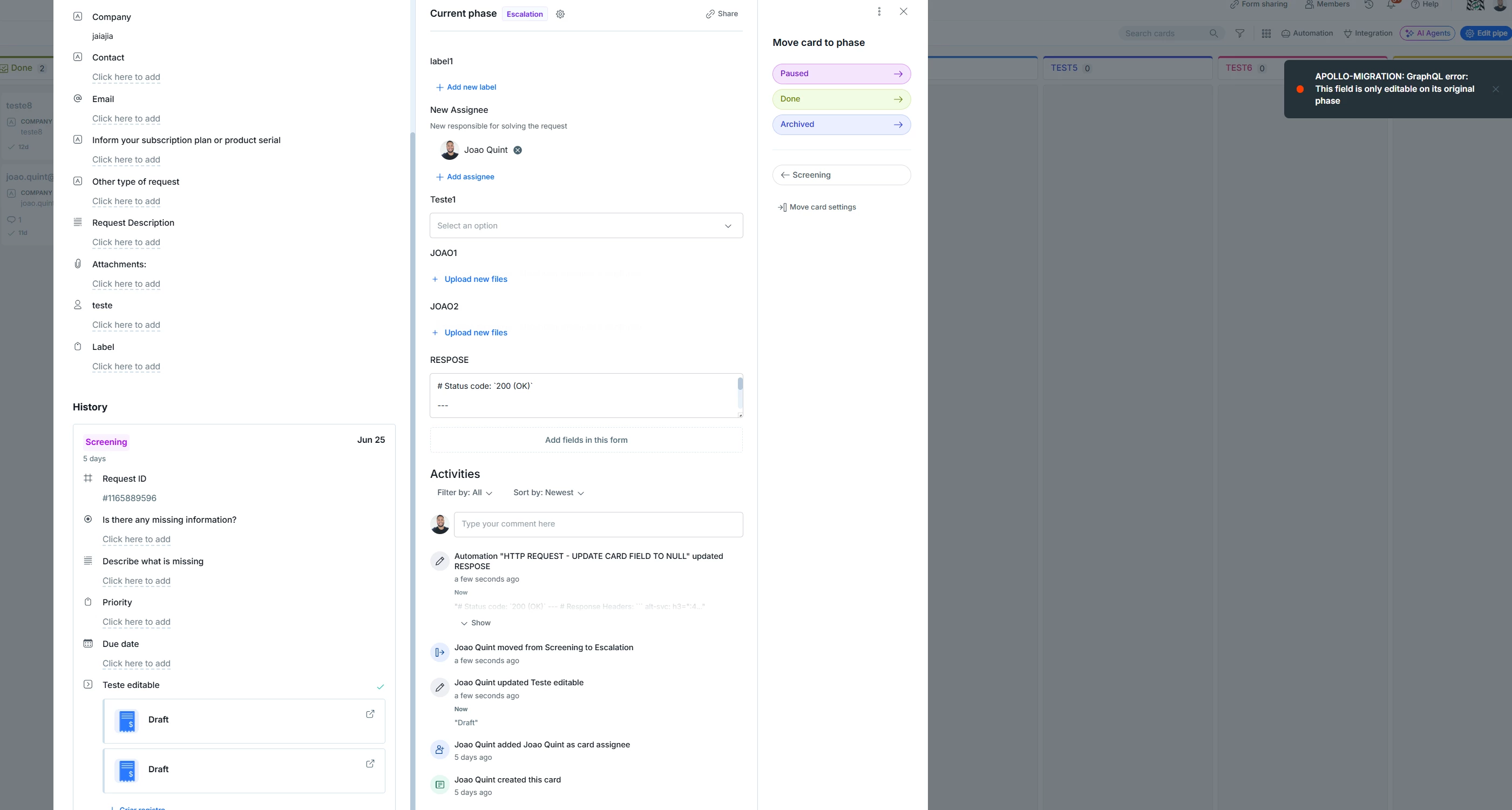This screenshot has height=810, width=1512.
Task: Move card to Done phase
Action: pyautogui.click(x=841, y=99)
